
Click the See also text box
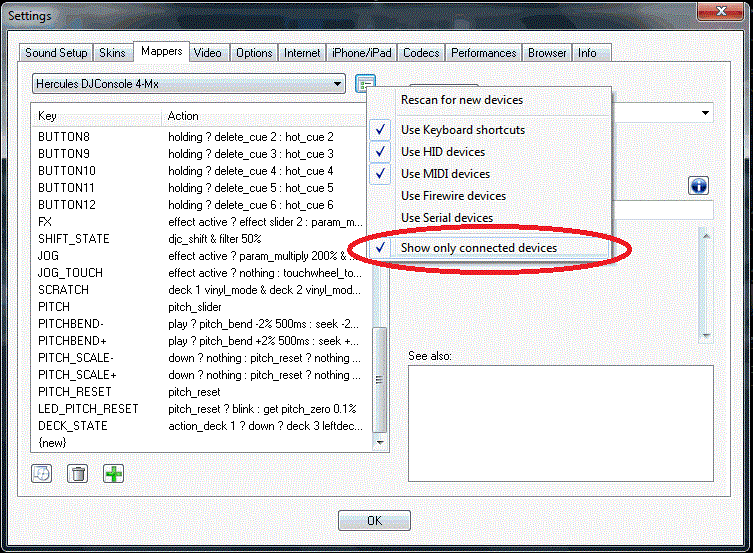click(x=560, y=423)
